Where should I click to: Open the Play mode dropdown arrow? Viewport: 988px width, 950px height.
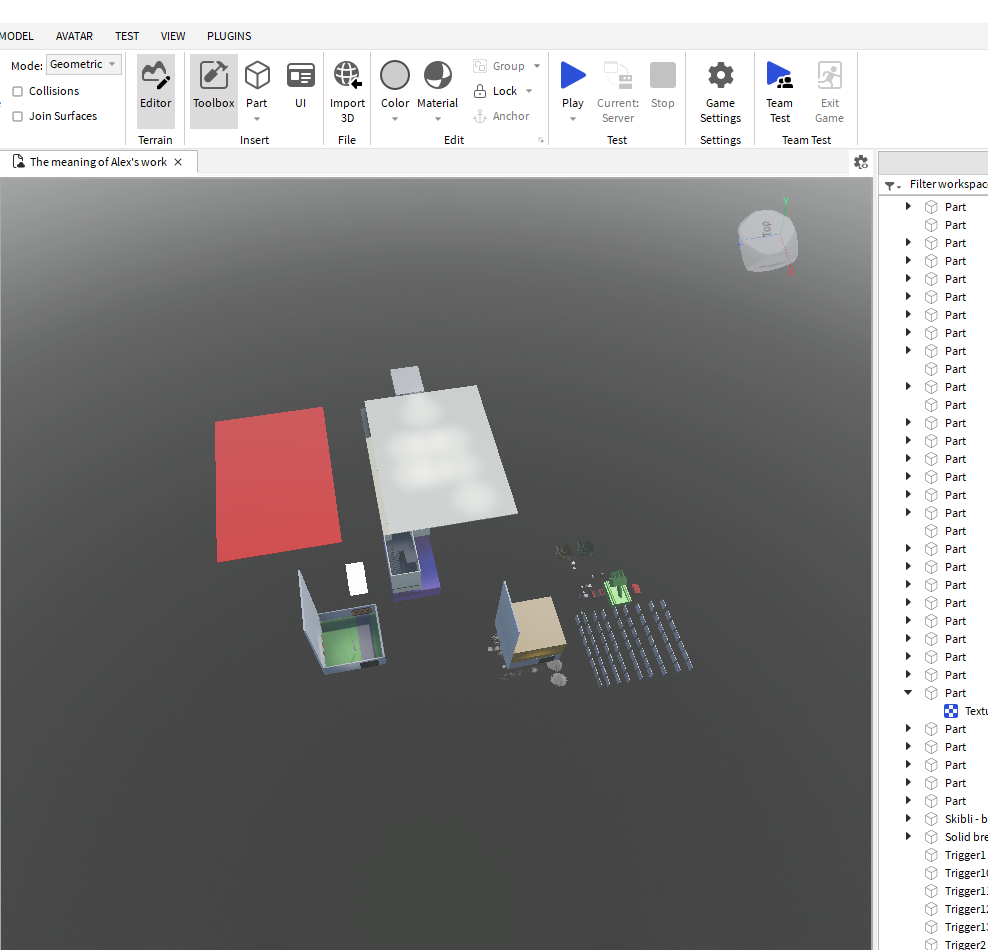[x=573, y=119]
